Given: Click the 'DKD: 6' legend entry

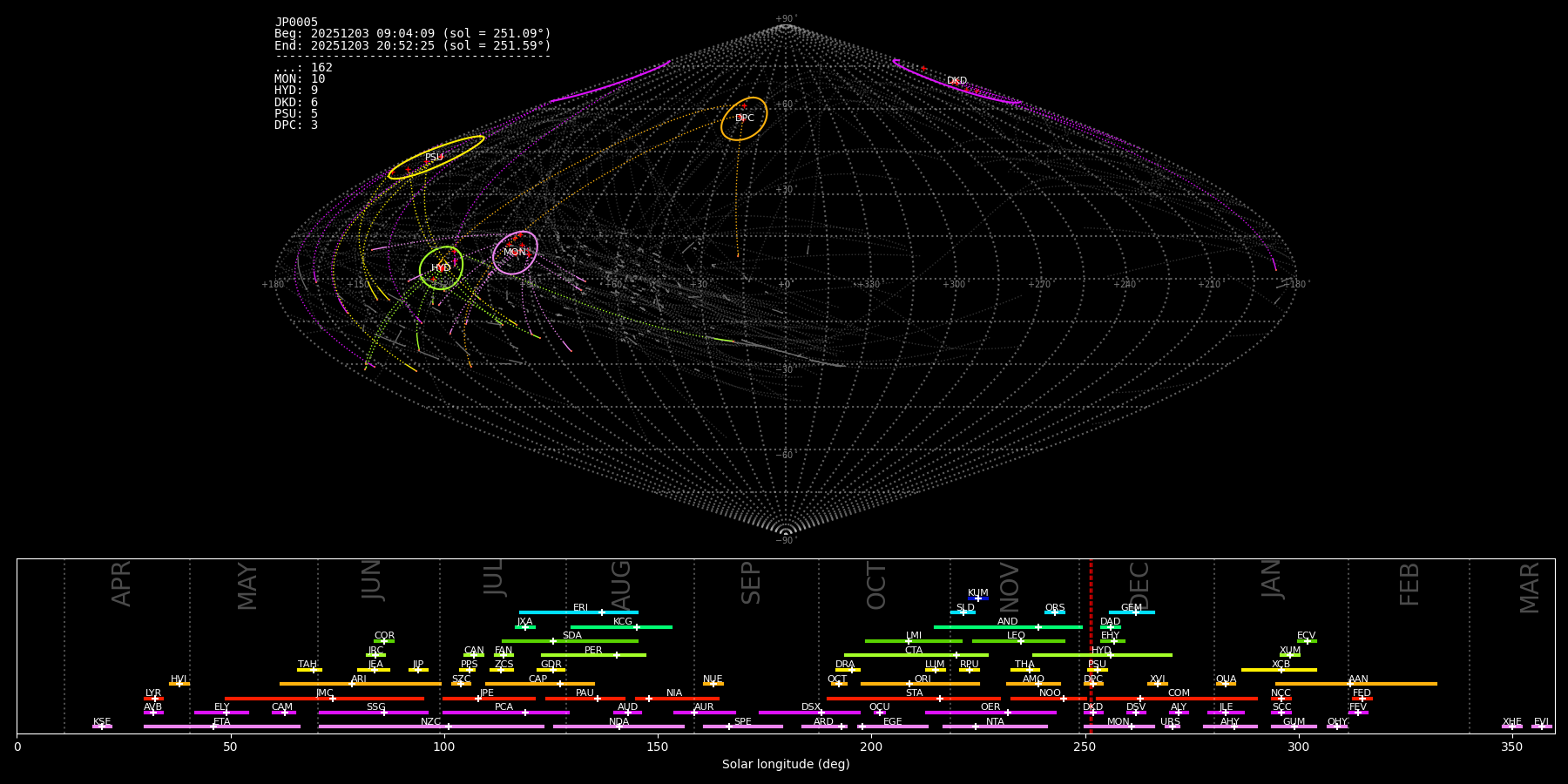Looking at the screenshot, I should coord(296,103).
